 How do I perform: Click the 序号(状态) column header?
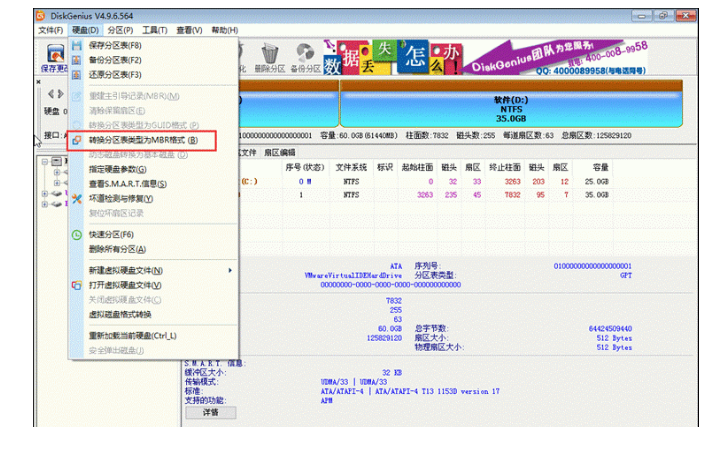(305, 167)
